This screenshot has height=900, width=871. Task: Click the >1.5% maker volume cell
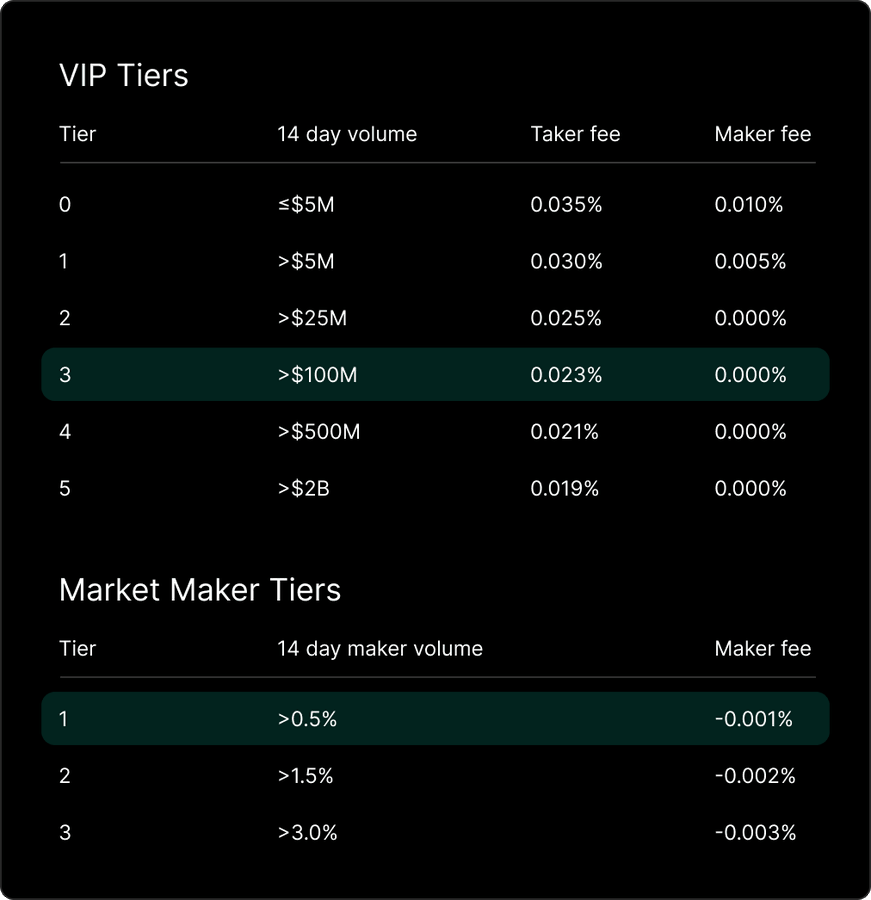pos(305,776)
